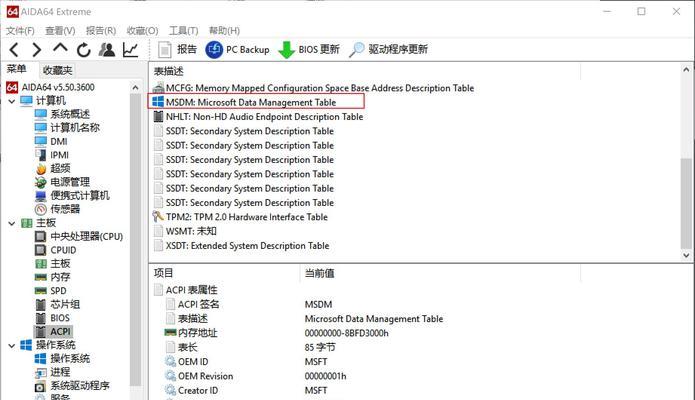The image size is (695, 400).
Task: Switch to the 收藏夹 tab
Action: pos(58,70)
